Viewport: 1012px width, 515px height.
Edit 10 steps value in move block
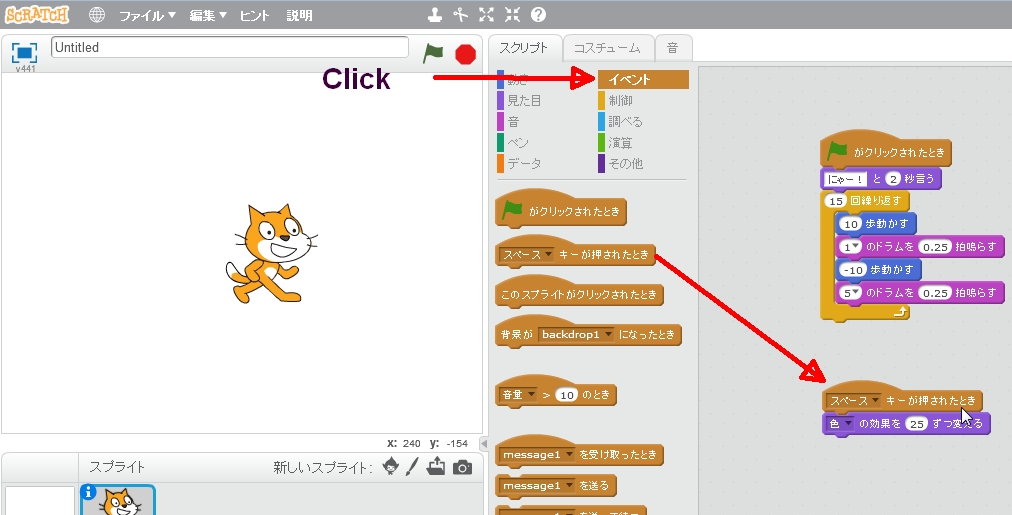[851, 224]
